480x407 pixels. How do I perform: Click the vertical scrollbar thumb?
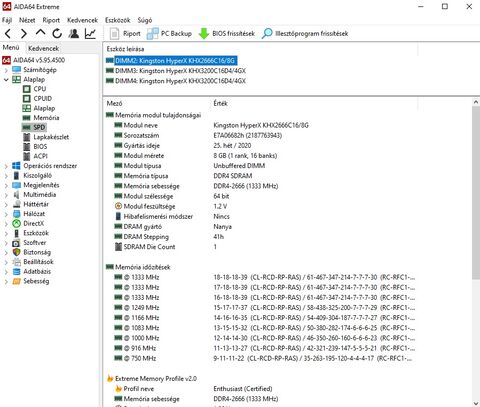tap(476, 193)
